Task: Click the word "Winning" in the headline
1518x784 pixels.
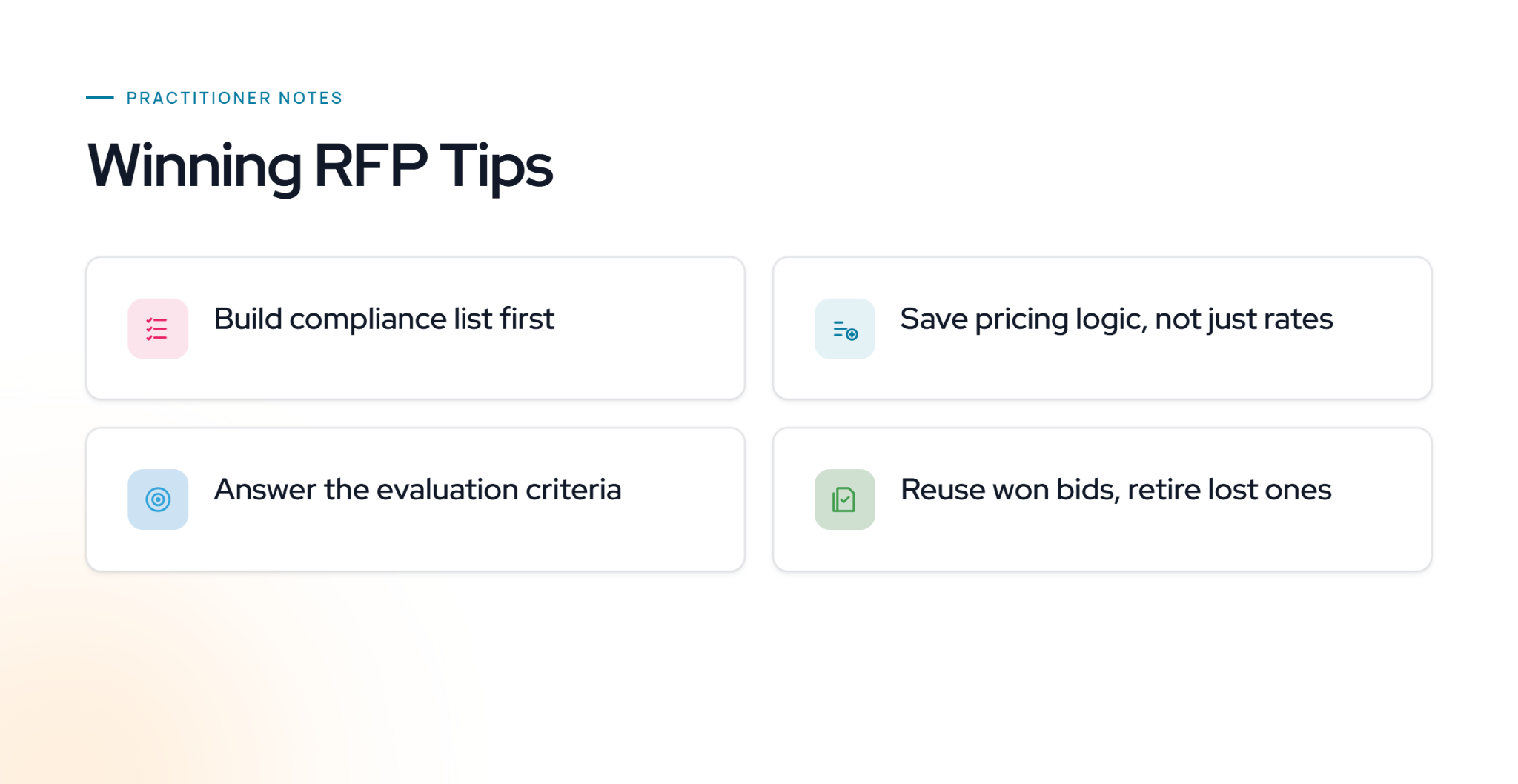Action: [194, 167]
